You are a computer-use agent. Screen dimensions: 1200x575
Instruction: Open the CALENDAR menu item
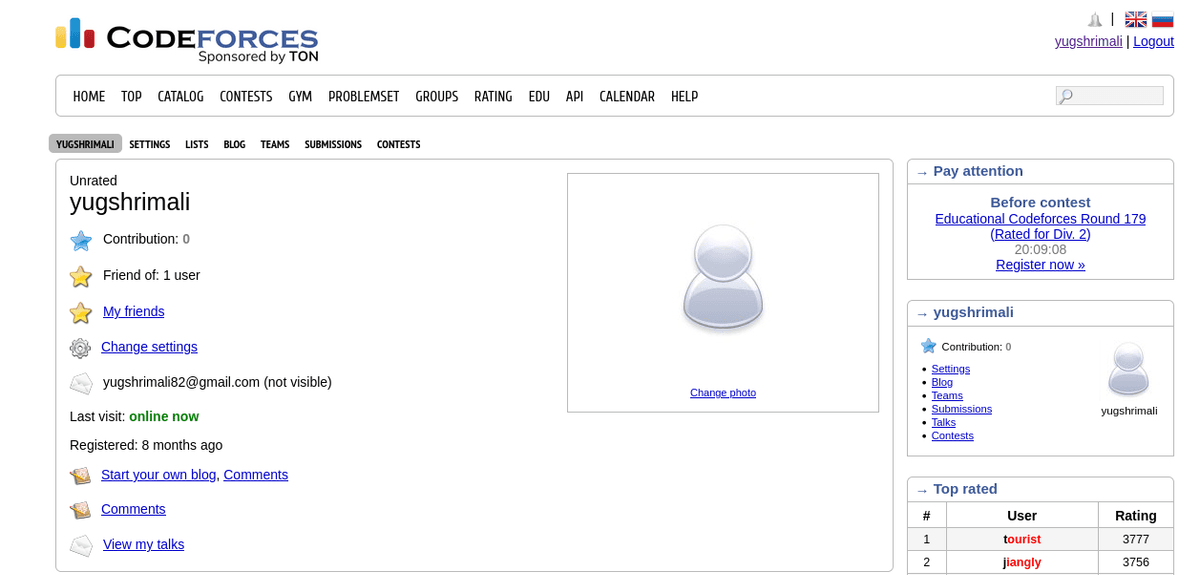pos(627,96)
